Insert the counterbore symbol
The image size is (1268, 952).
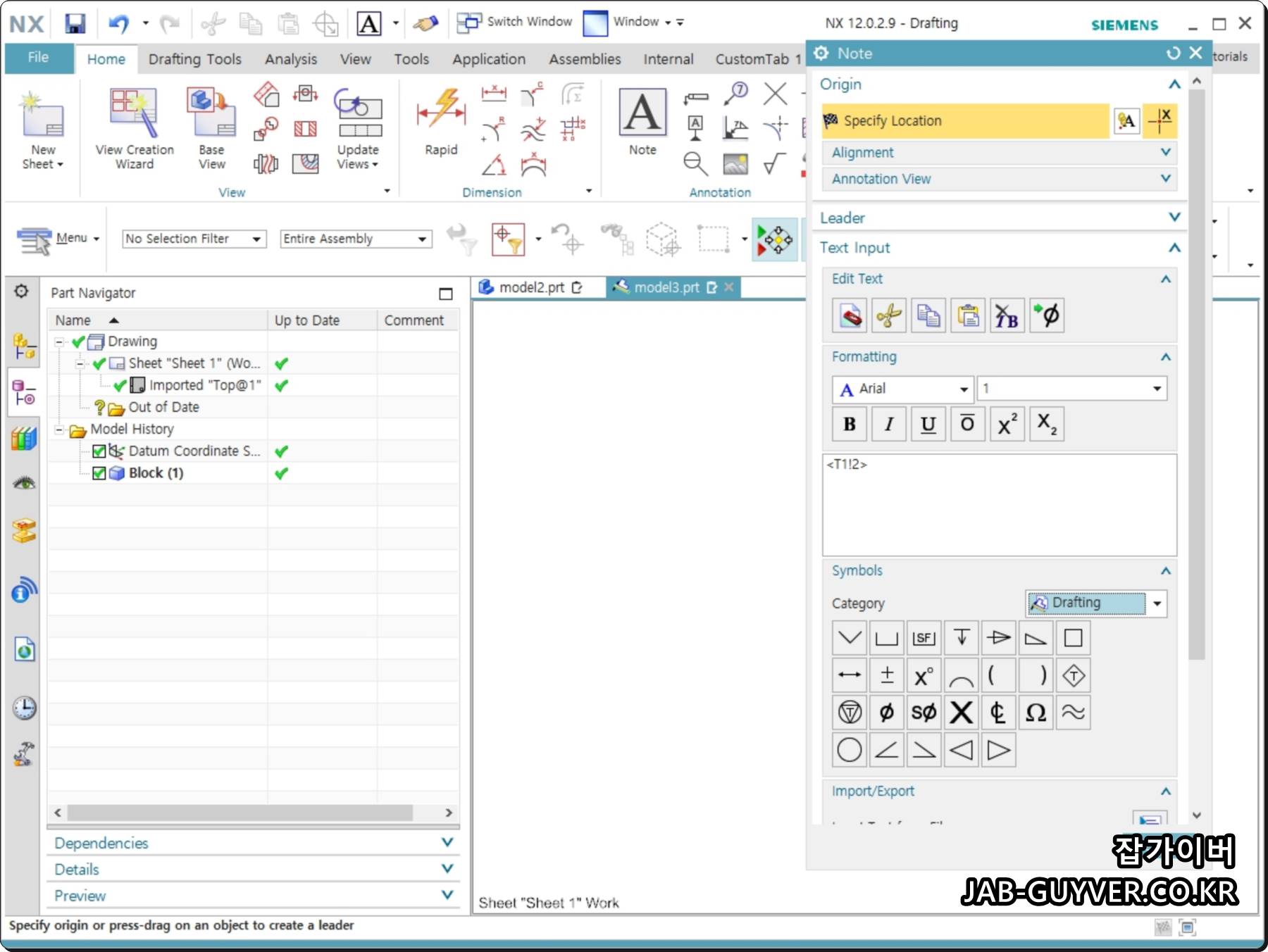coord(886,638)
